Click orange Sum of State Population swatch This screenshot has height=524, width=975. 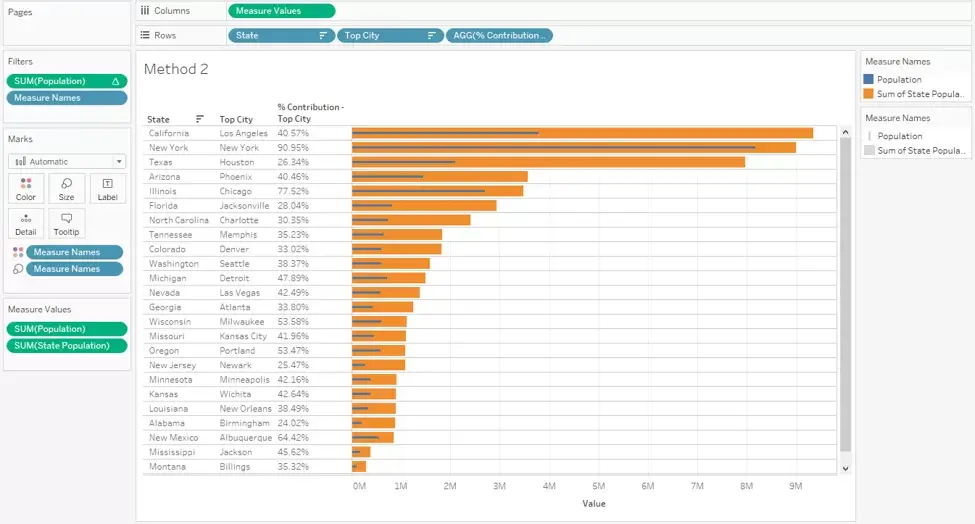(x=869, y=94)
